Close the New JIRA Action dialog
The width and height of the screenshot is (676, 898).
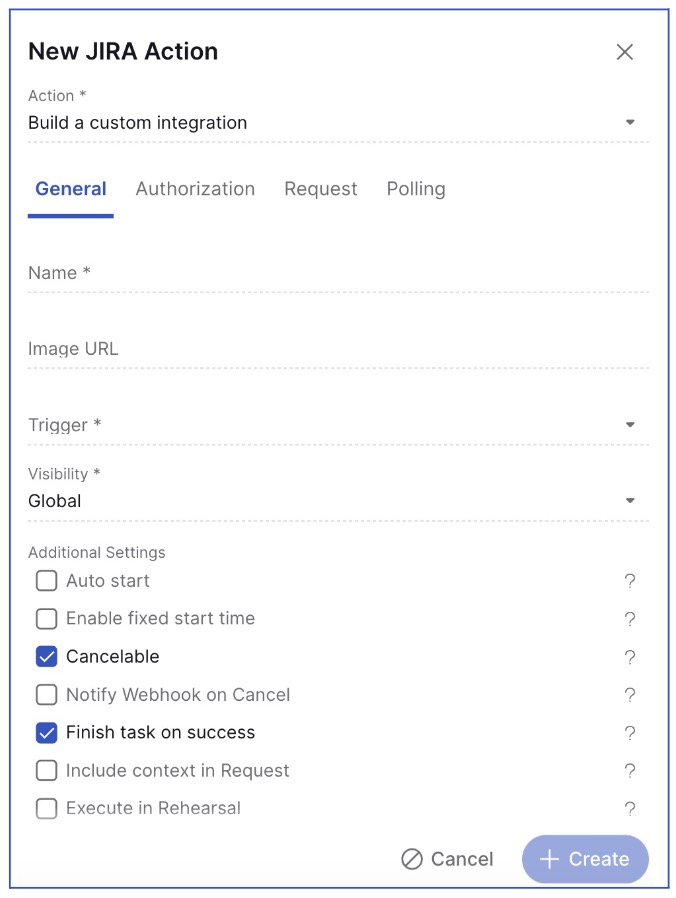coord(625,52)
